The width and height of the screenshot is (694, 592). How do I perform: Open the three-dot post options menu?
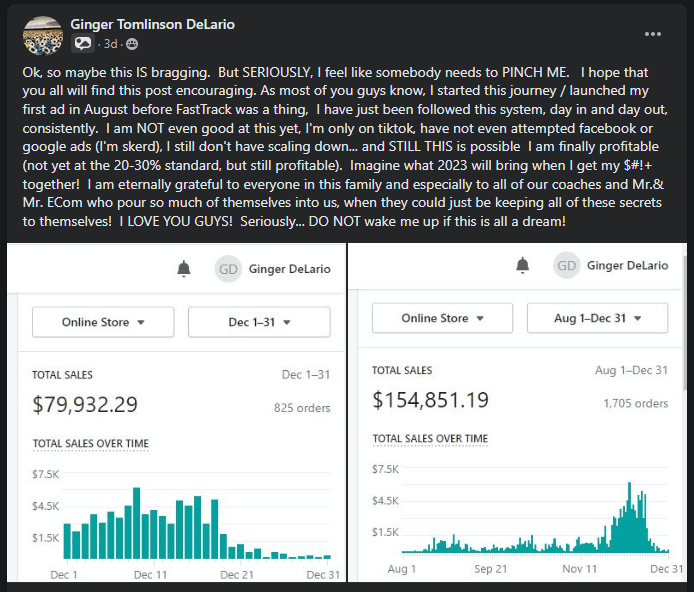[x=653, y=34]
